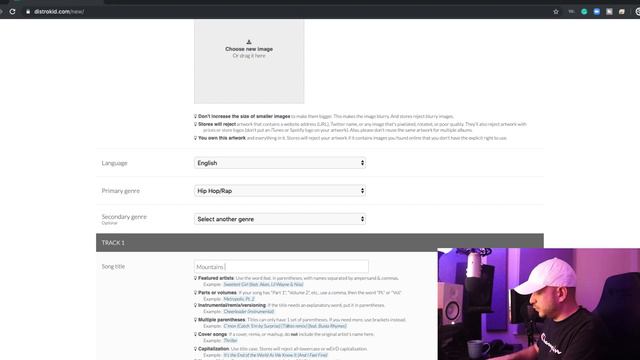The width and height of the screenshot is (640, 360).
Task: Click the Choose new image upload area
Action: click(249, 61)
